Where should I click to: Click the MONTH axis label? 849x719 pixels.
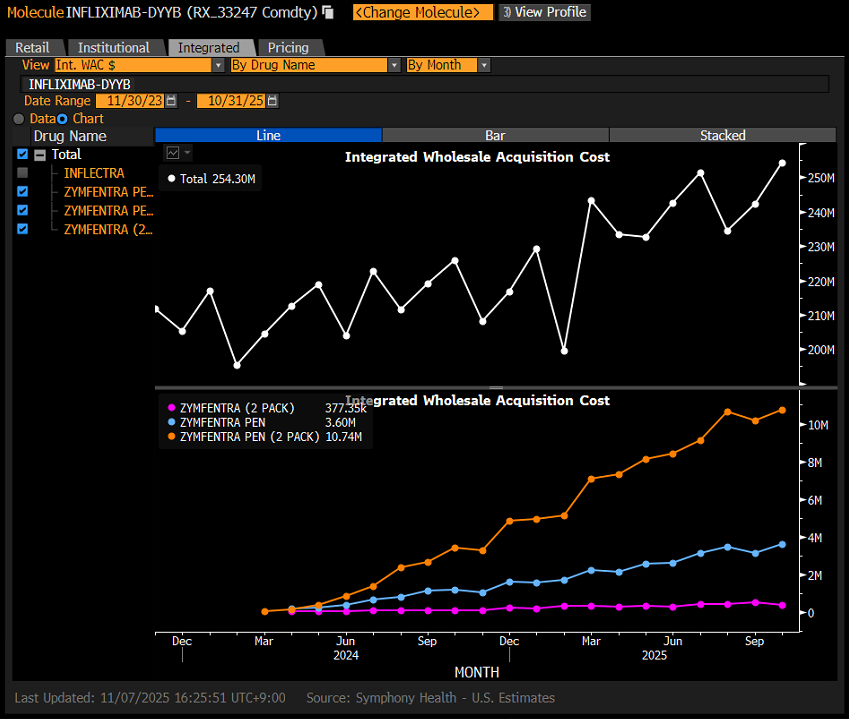coord(476,672)
